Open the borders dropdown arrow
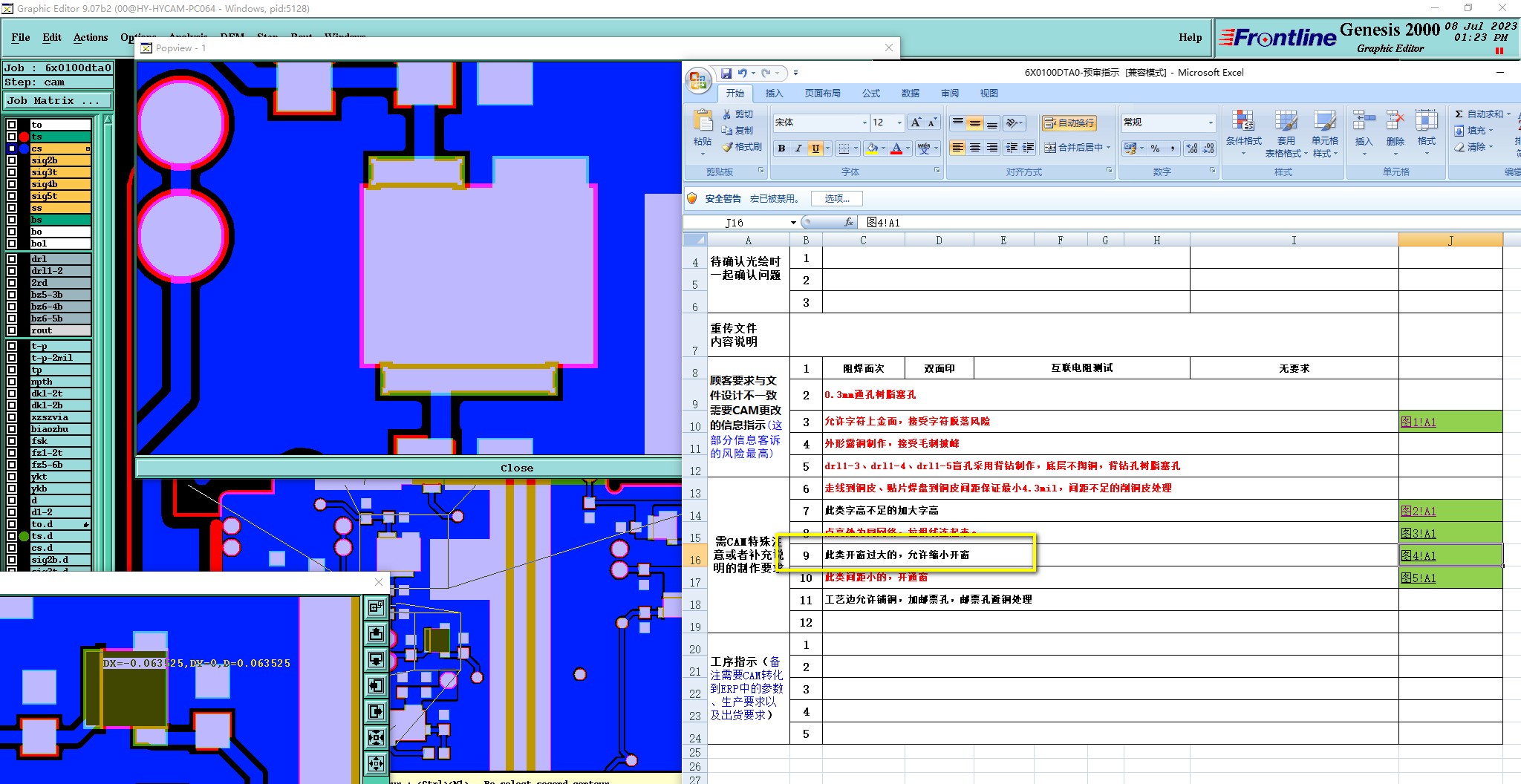Image resolution: width=1521 pixels, height=784 pixels. click(855, 148)
